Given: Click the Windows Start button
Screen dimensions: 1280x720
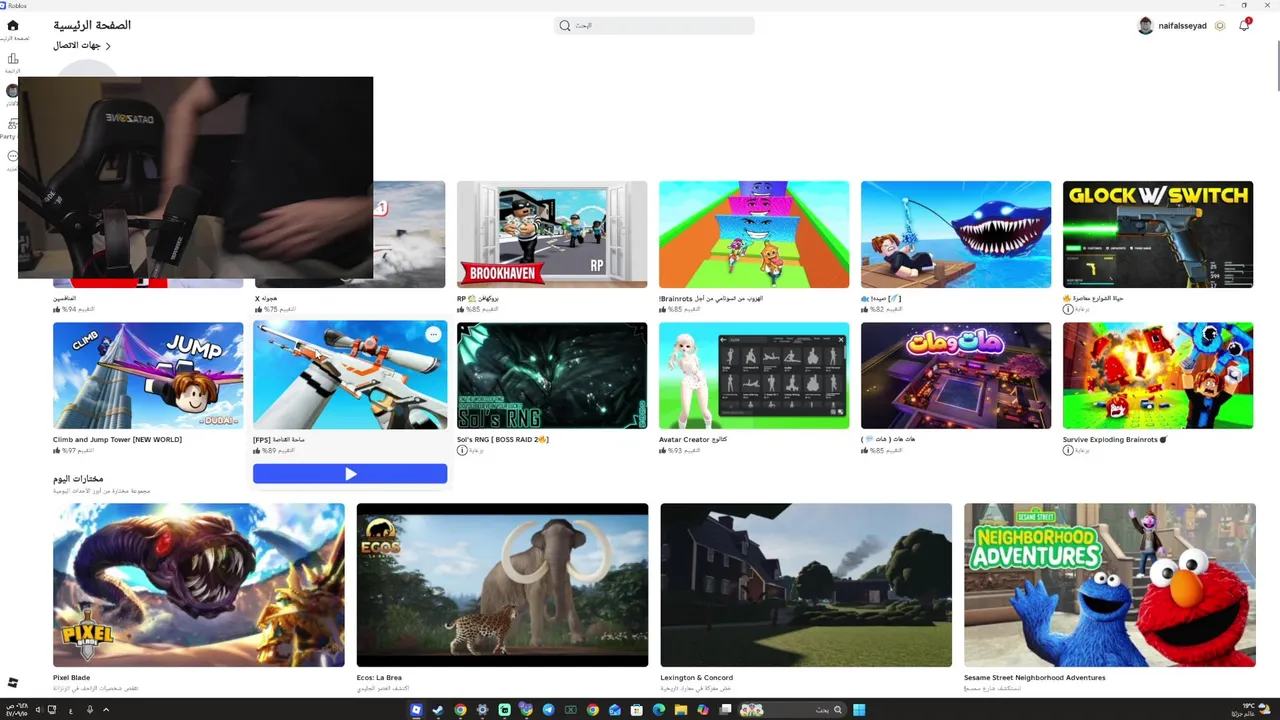Looking at the screenshot, I should click(859, 710).
